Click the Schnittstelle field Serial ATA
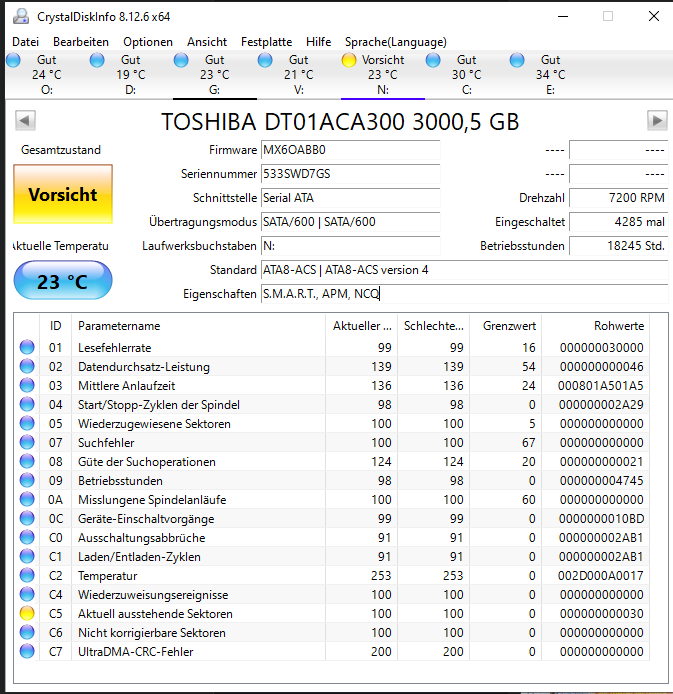The width and height of the screenshot is (673, 694). (x=350, y=198)
